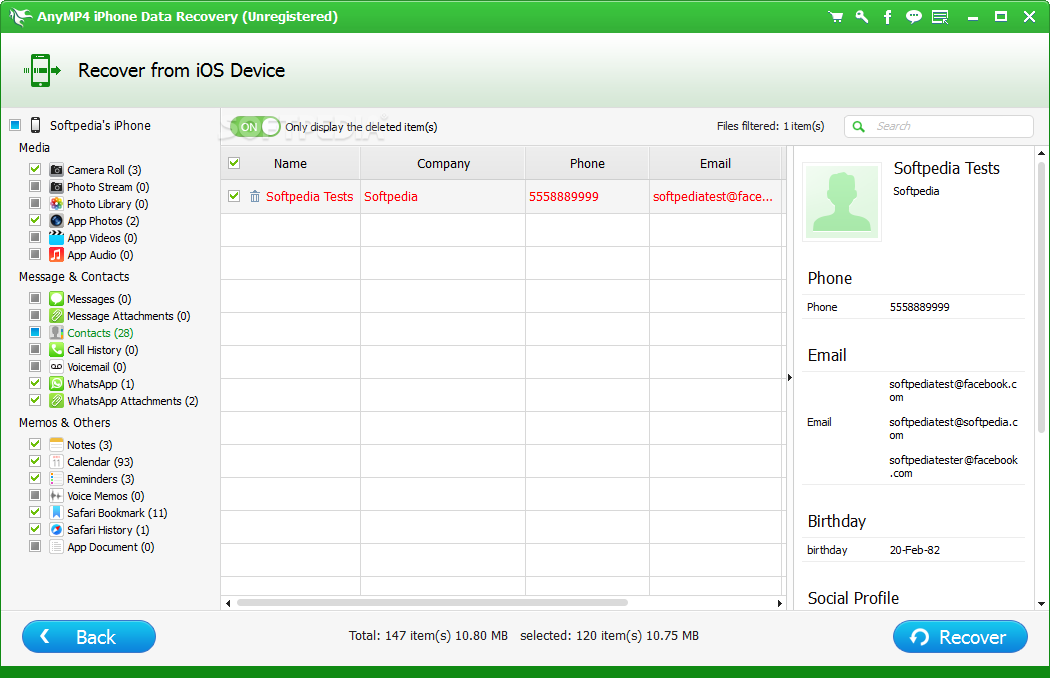Image resolution: width=1050 pixels, height=678 pixels.
Task: Click the WhatsApp Attachments icon
Action: [x=56, y=401]
